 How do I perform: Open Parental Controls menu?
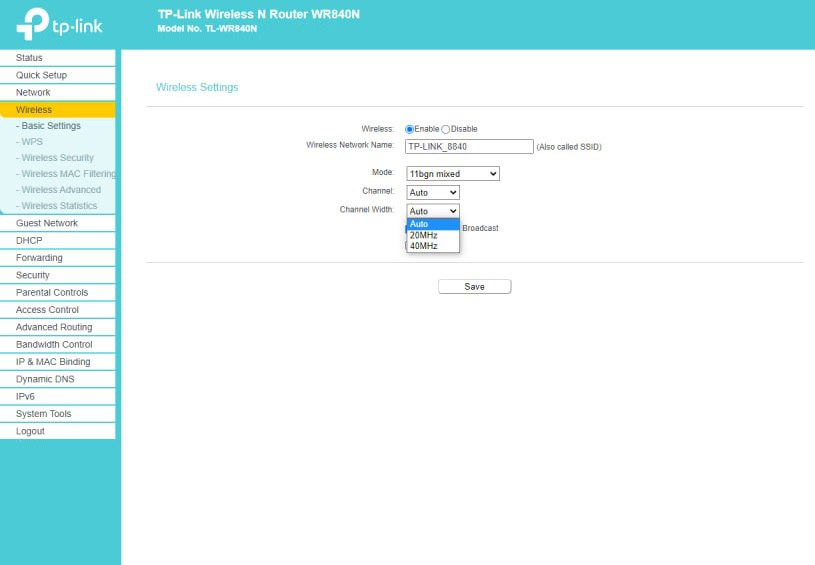click(x=58, y=292)
